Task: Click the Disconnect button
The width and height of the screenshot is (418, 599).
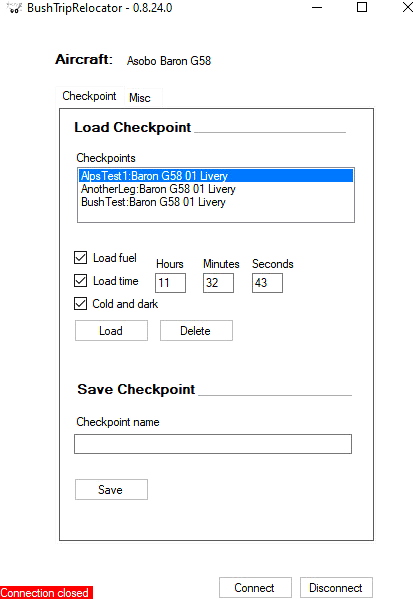Action: [336, 588]
